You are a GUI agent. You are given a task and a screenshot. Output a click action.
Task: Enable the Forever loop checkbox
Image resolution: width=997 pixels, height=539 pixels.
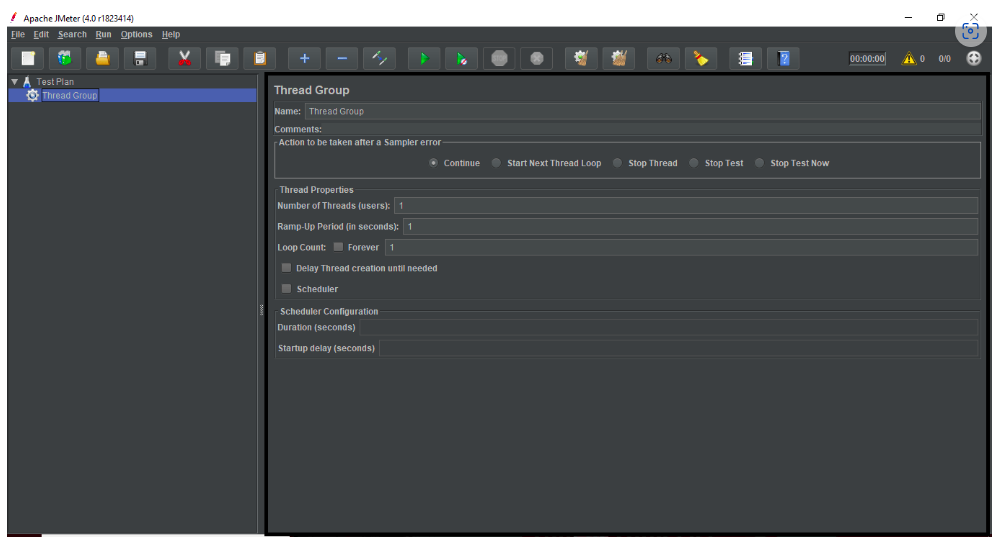coord(338,247)
